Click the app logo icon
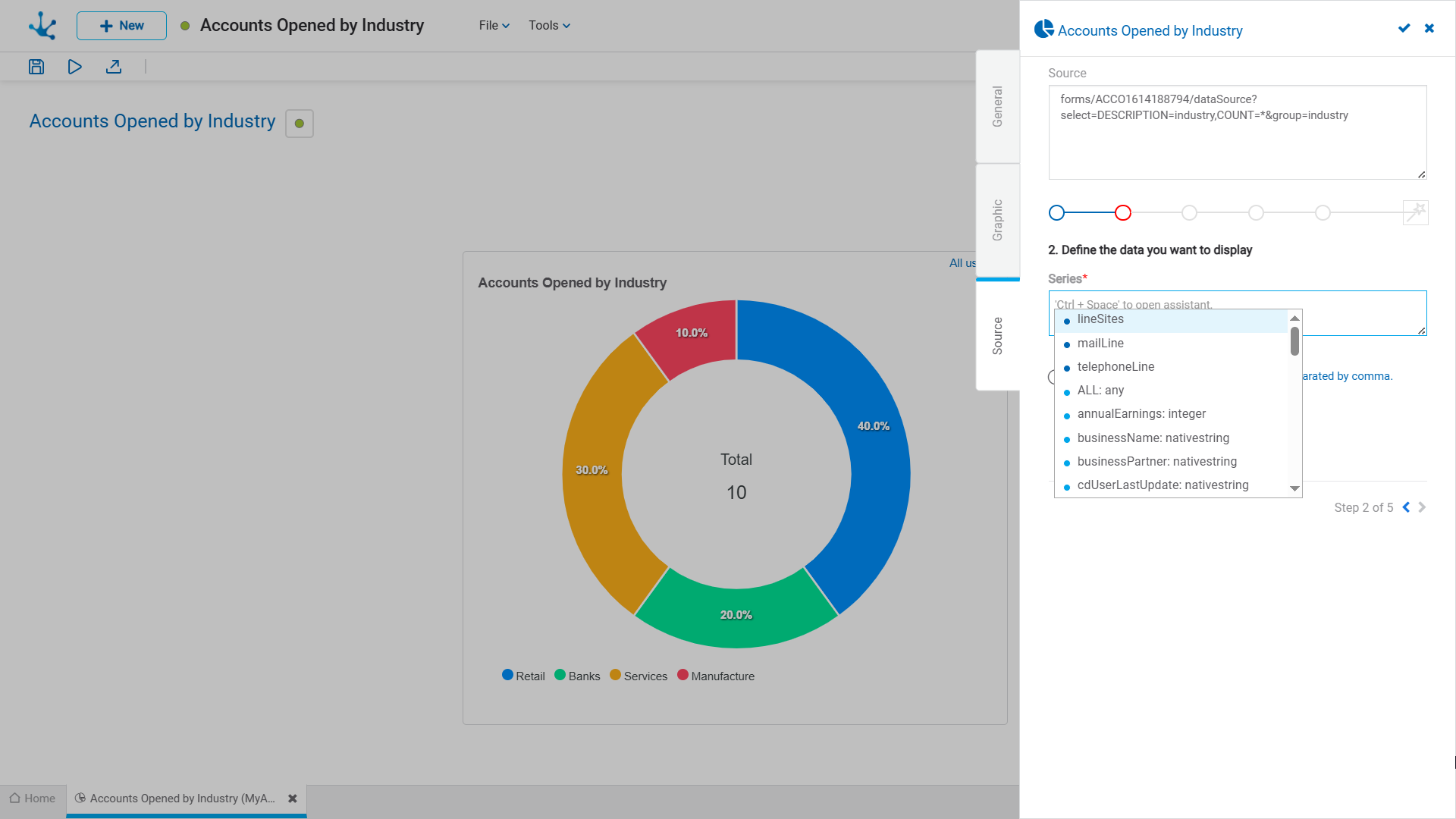This screenshot has width=1456, height=819. (x=42, y=26)
